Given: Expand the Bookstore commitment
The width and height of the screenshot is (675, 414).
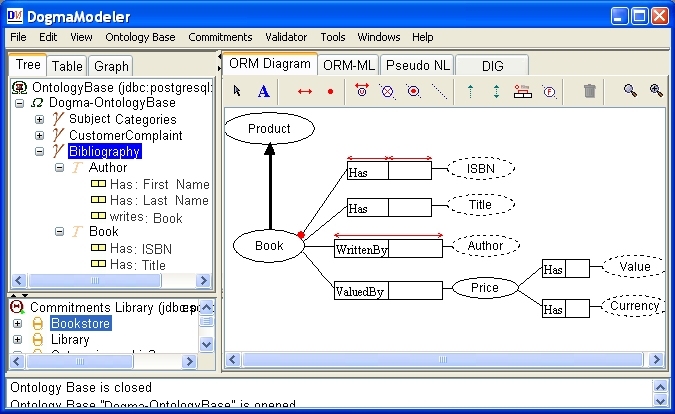Looking at the screenshot, I should coord(17,323).
